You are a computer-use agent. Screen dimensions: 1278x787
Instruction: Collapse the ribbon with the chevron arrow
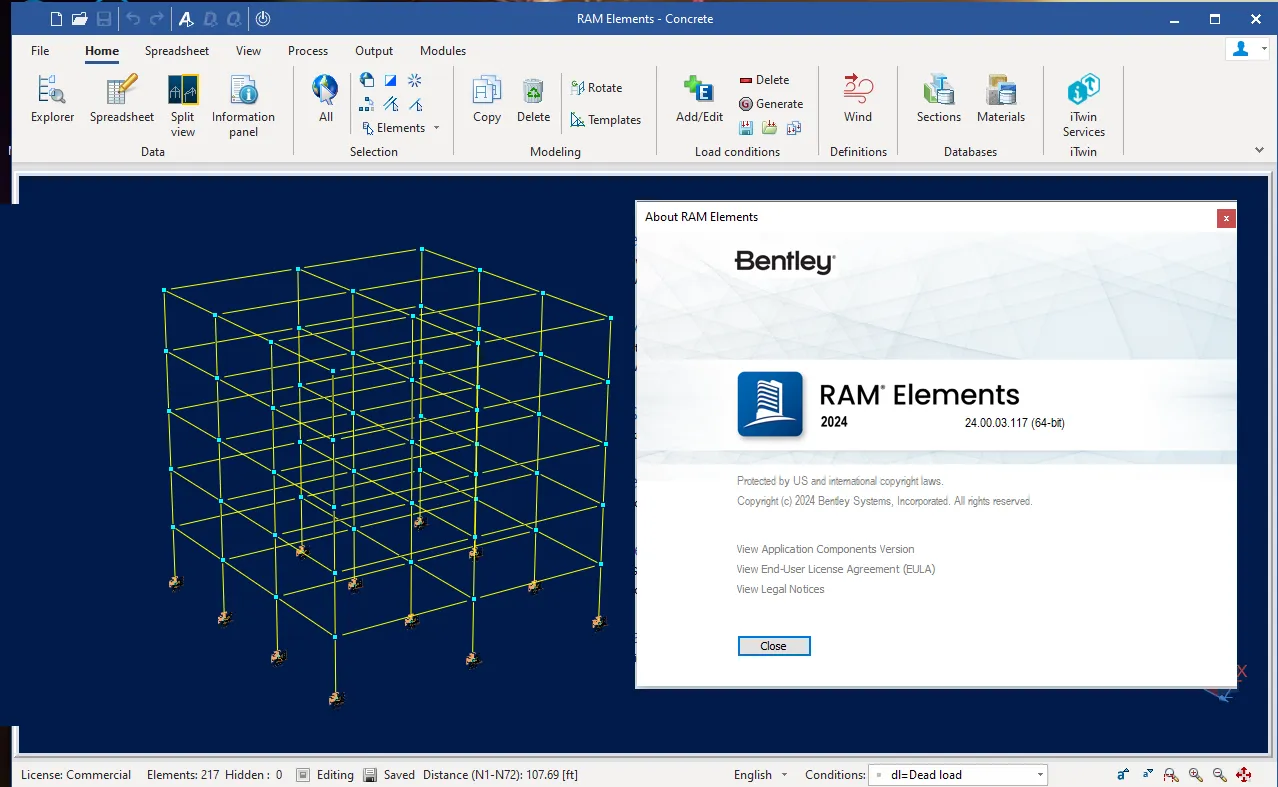1259,150
